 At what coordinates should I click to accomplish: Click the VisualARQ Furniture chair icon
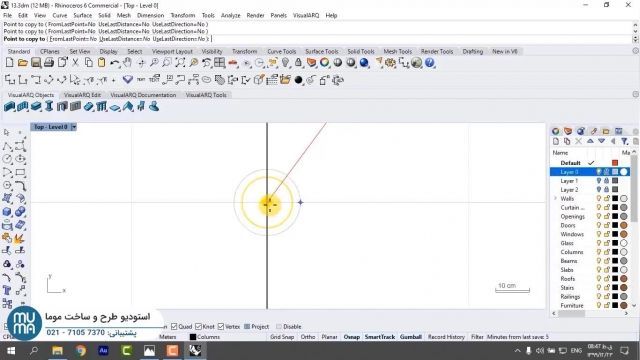[141, 107]
